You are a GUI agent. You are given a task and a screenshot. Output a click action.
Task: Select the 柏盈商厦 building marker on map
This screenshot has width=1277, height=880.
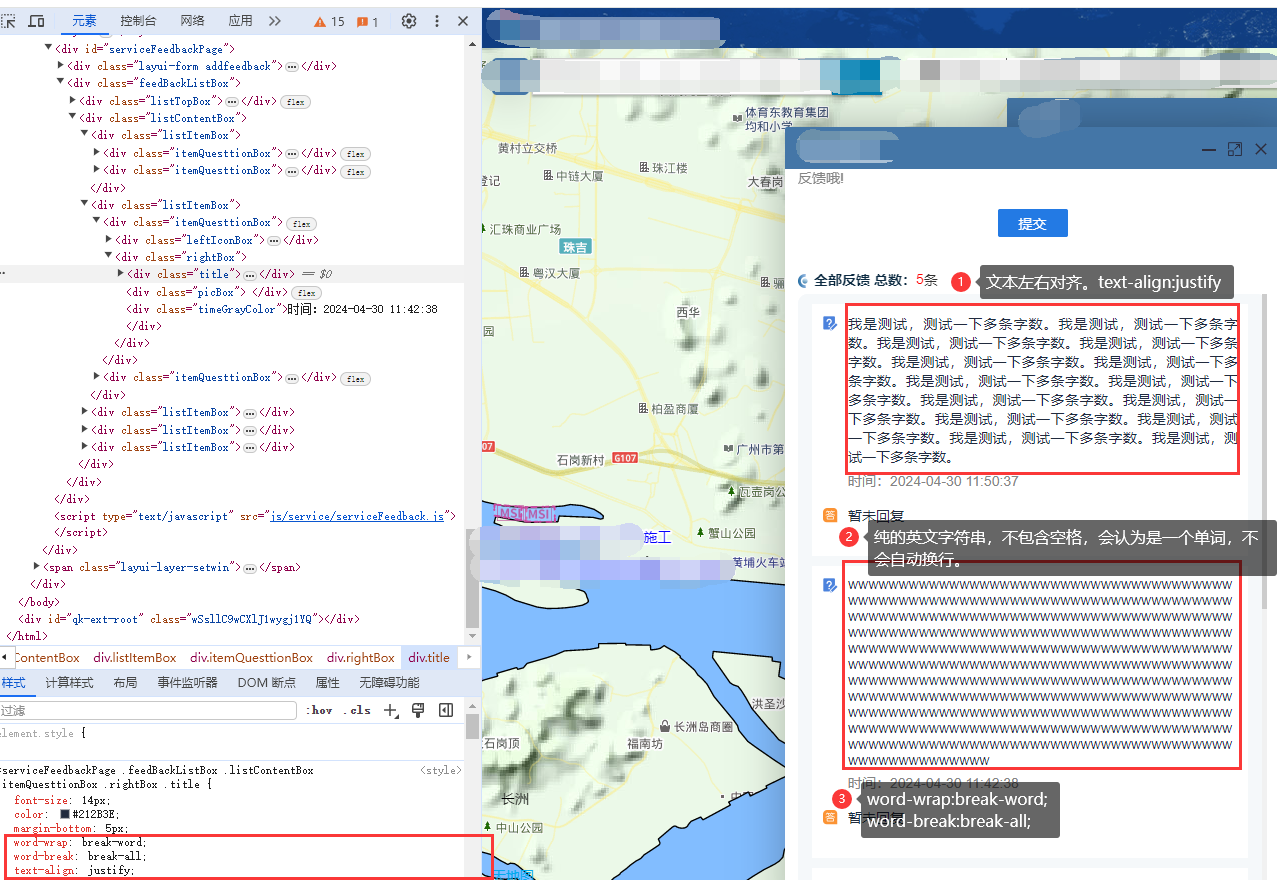[x=668, y=409]
